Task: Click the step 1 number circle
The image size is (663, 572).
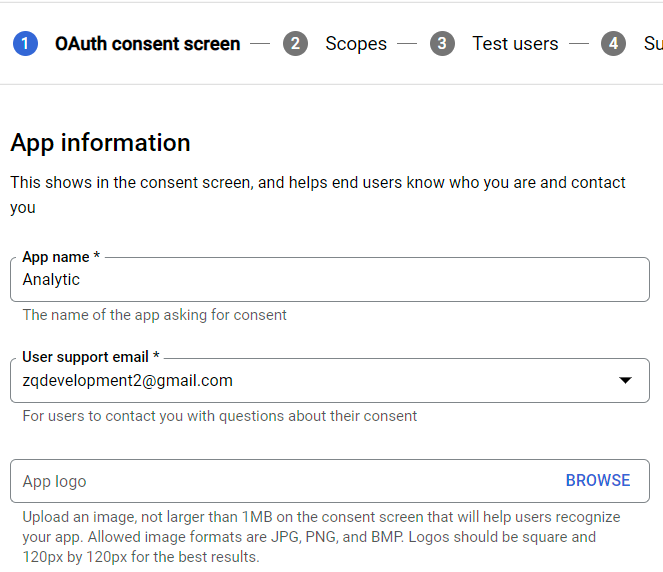Action: [x=26, y=44]
